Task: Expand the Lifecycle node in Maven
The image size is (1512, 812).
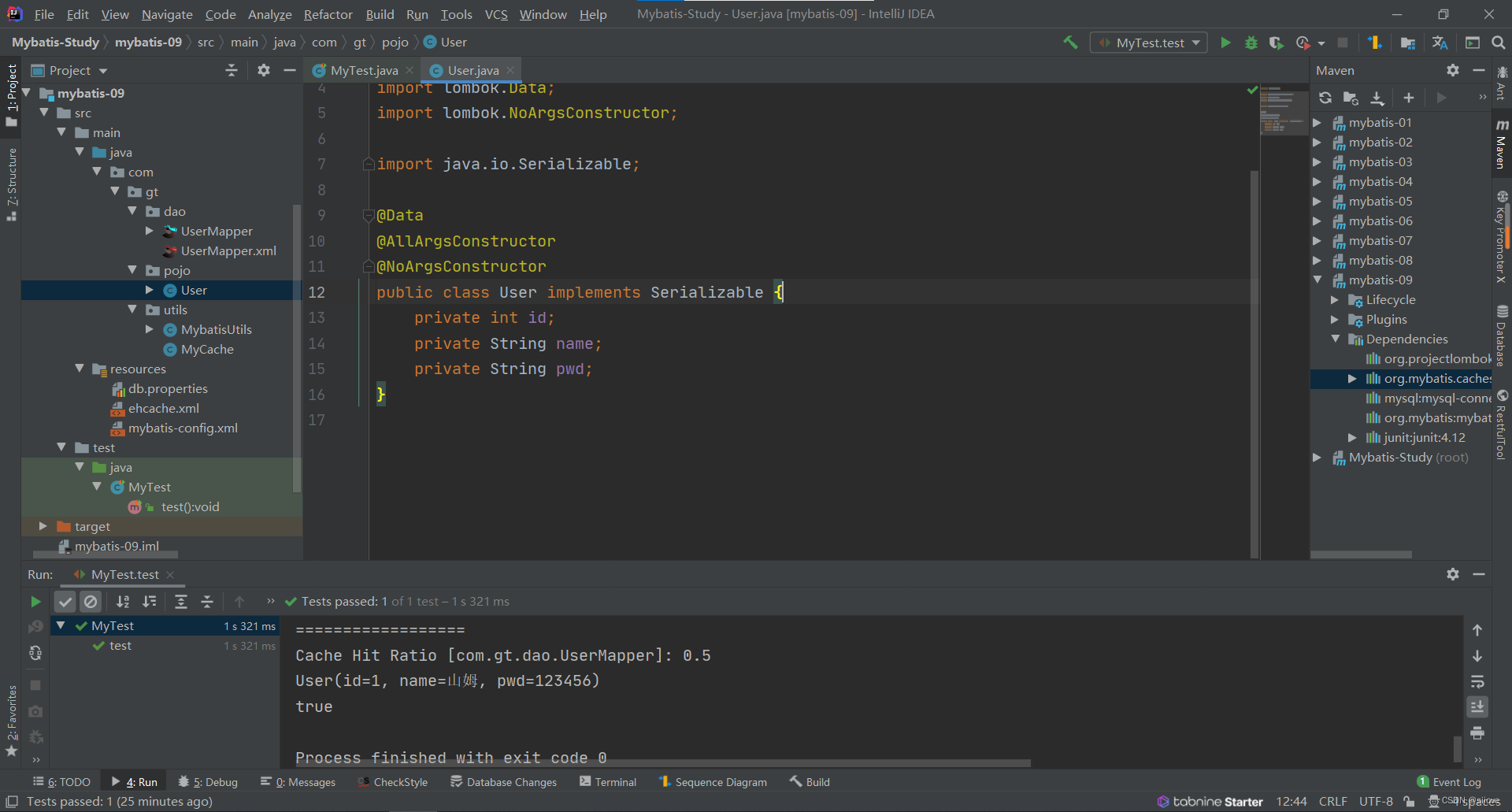Action: 1335,300
